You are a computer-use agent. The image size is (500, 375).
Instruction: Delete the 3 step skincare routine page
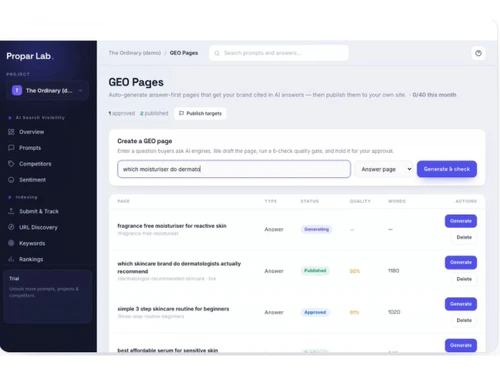[464, 320]
